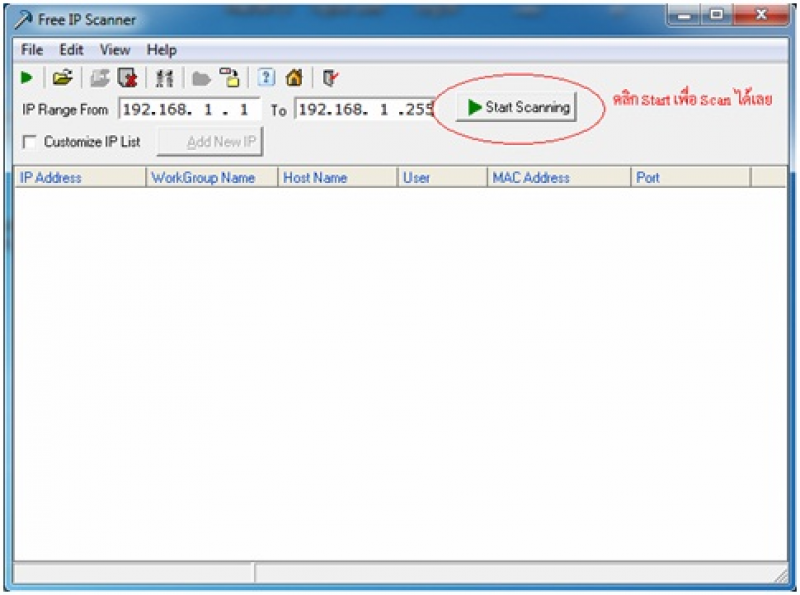Open the File menu

[32, 50]
